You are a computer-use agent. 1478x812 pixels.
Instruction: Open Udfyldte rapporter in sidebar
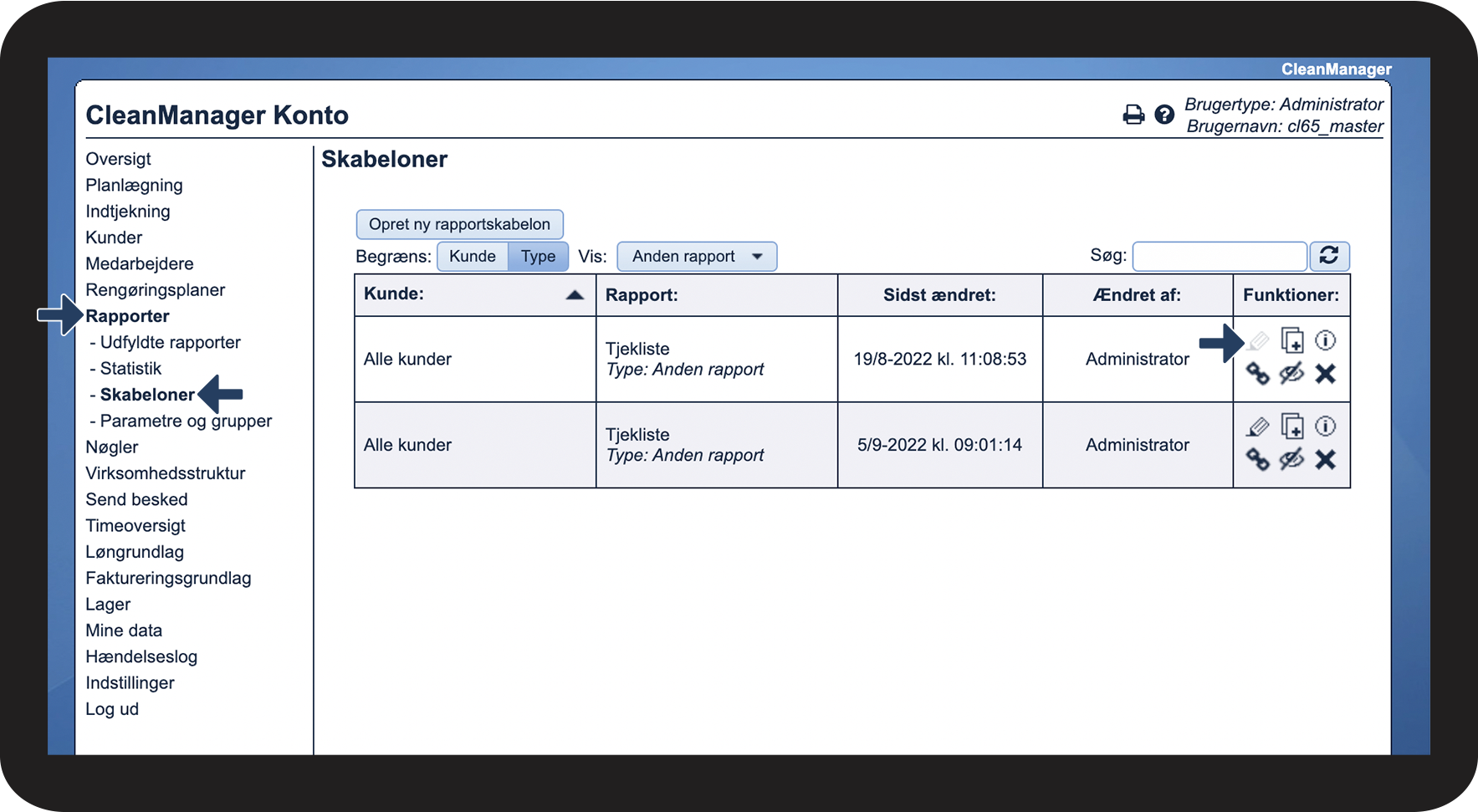pyautogui.click(x=170, y=342)
